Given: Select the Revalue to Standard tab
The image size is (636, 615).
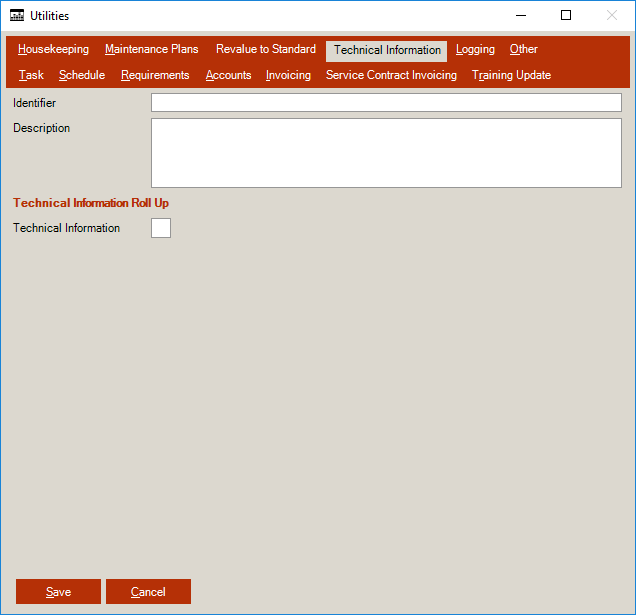Looking at the screenshot, I should tap(266, 50).
